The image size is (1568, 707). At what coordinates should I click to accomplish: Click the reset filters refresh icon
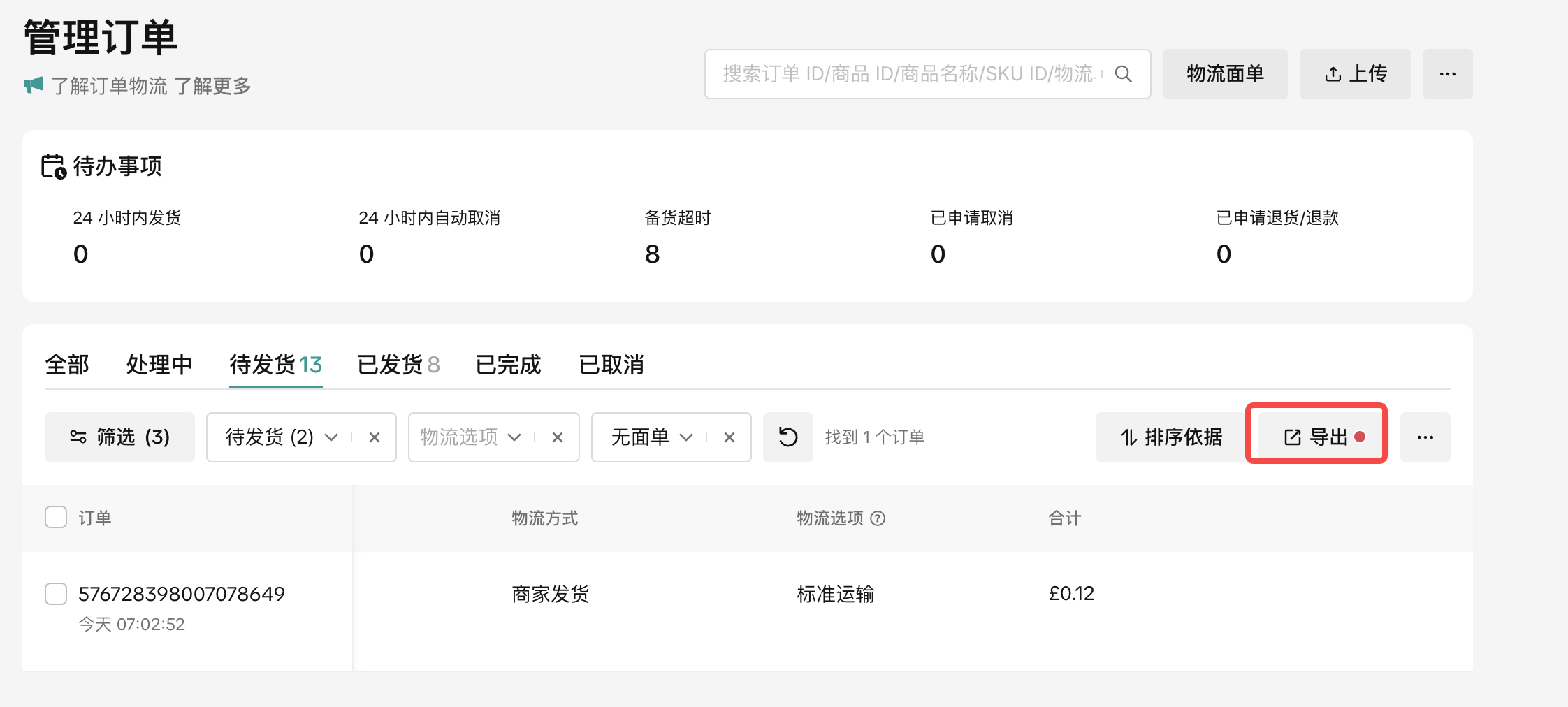point(787,437)
